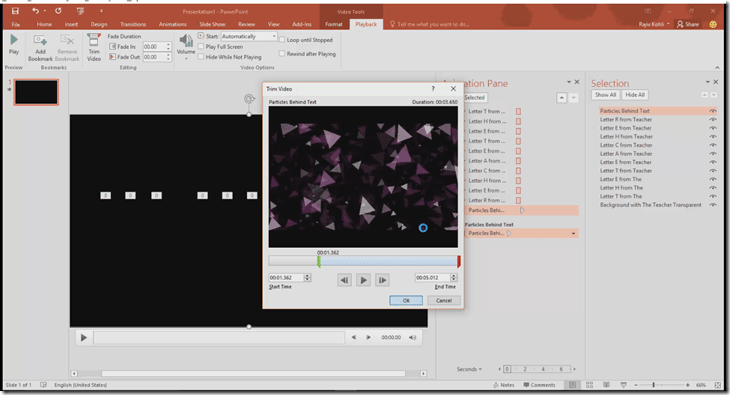Viewport: 730px width, 395px height.
Task: Enable Rewind after Playing checkbox
Action: (282, 54)
